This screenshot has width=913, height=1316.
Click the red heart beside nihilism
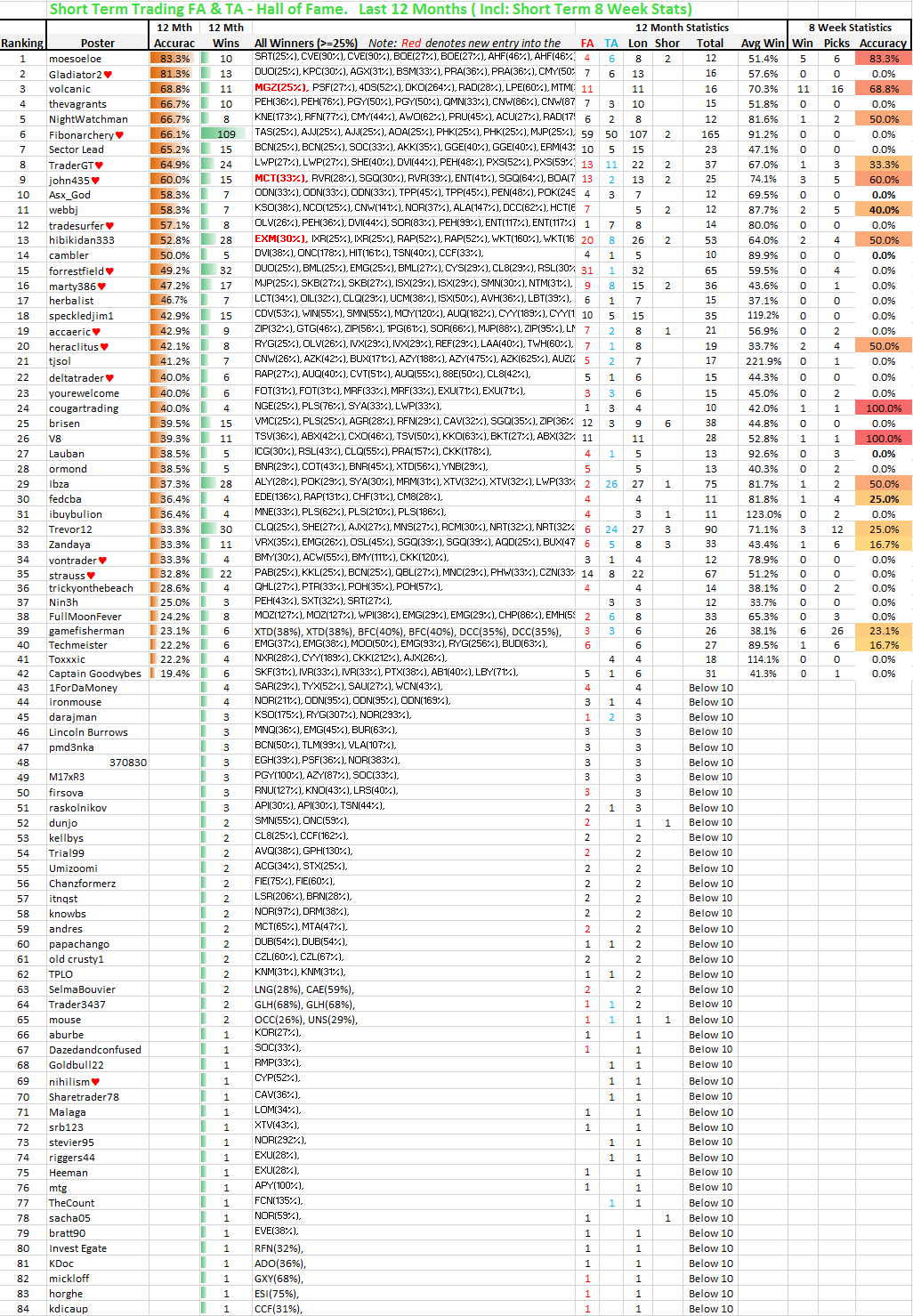tap(95, 1082)
